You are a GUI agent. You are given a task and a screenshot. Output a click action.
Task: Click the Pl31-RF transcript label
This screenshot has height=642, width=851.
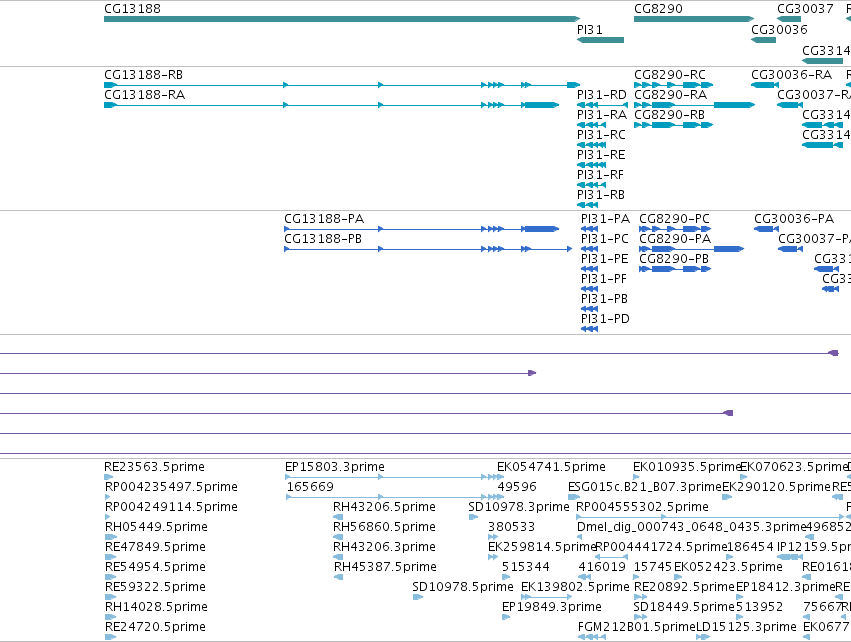coord(600,175)
